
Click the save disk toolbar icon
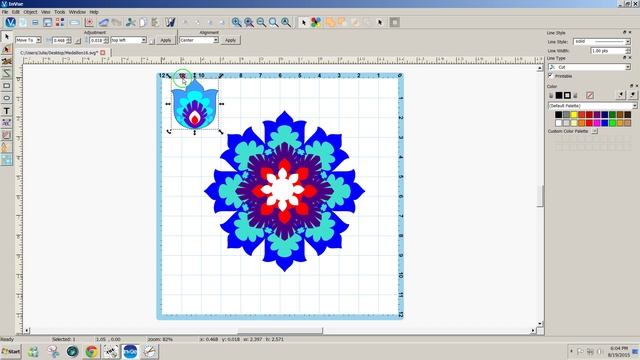pyautogui.click(x=48, y=22)
